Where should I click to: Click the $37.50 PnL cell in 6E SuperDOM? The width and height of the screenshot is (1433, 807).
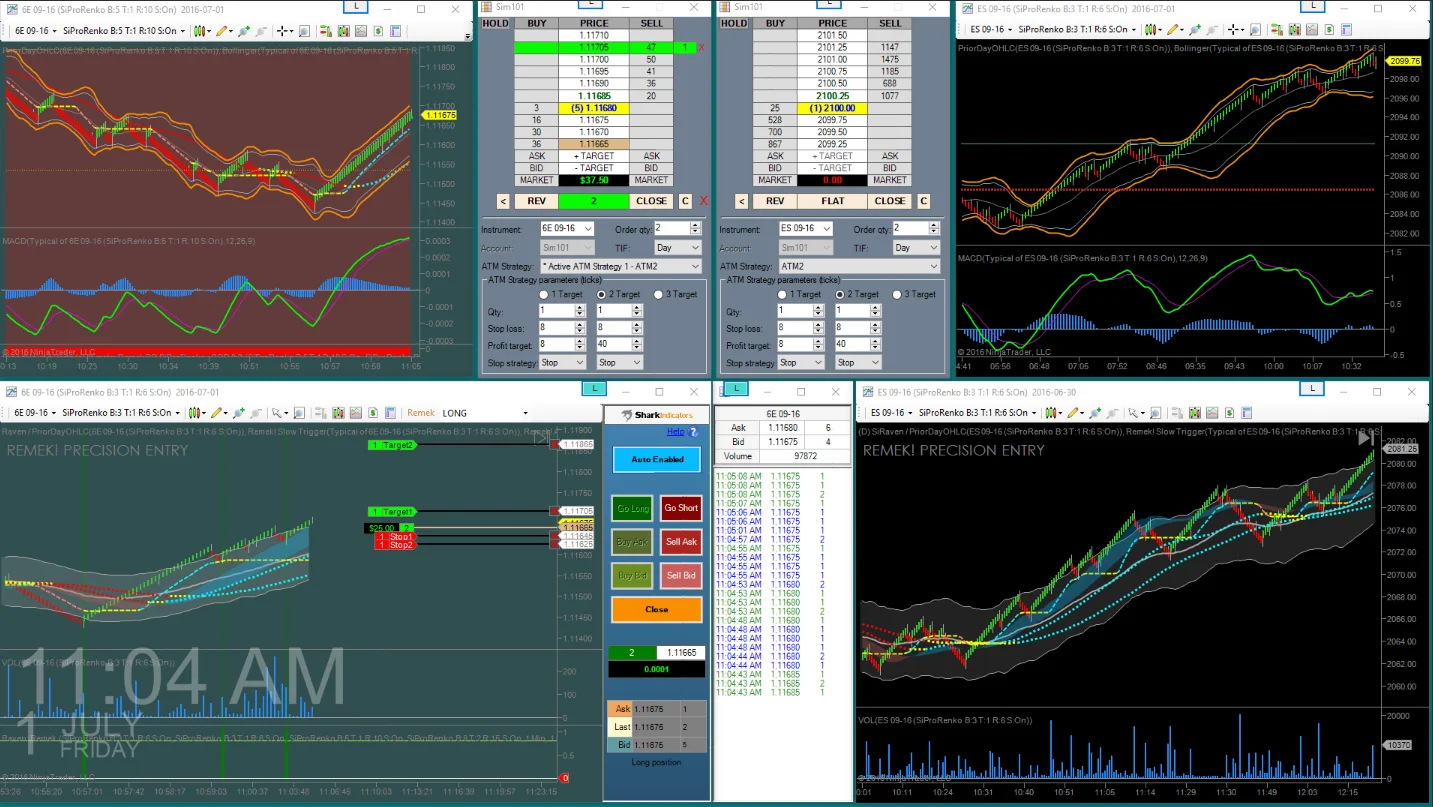pos(594,180)
